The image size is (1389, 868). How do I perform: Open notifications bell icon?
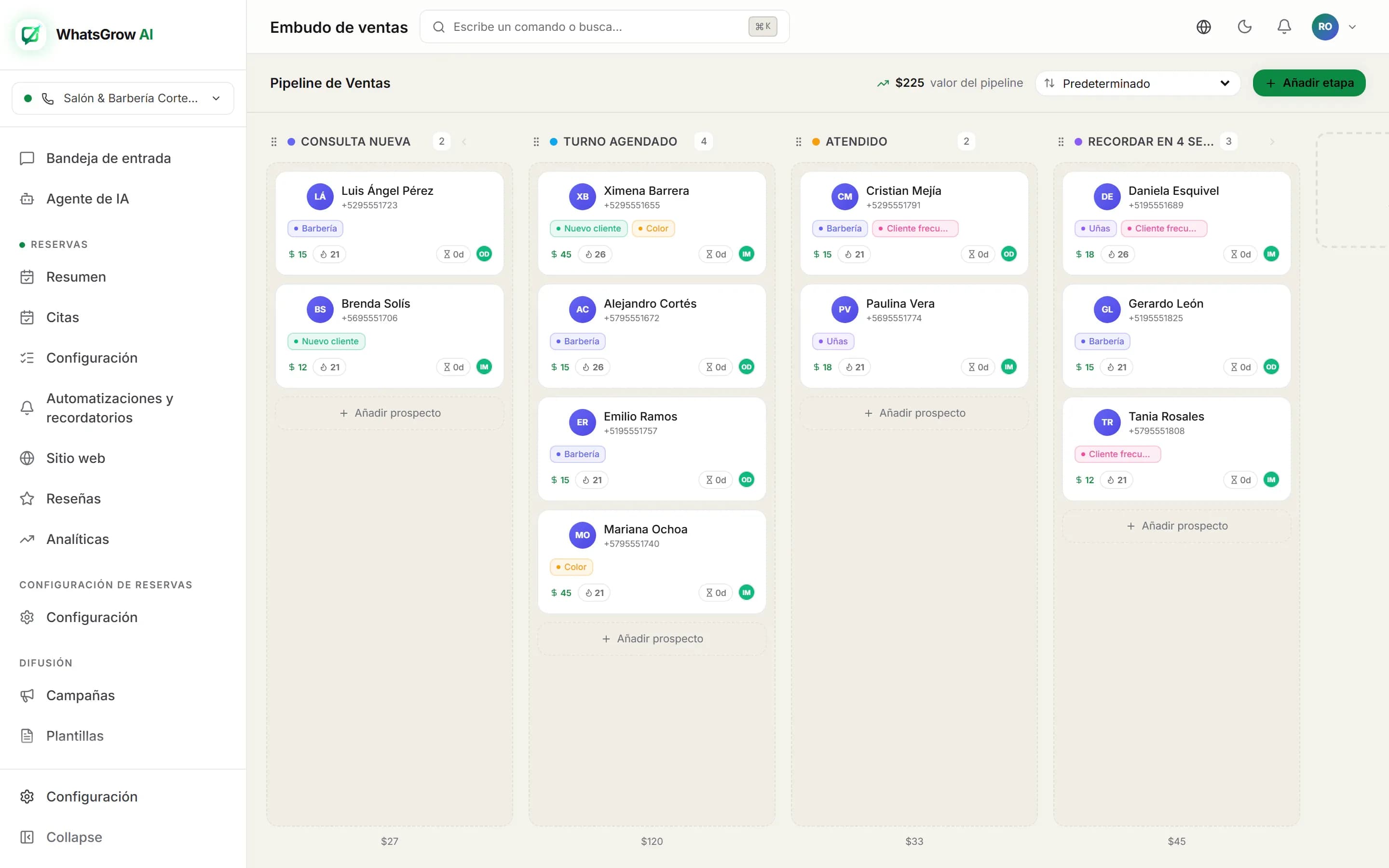(1284, 27)
